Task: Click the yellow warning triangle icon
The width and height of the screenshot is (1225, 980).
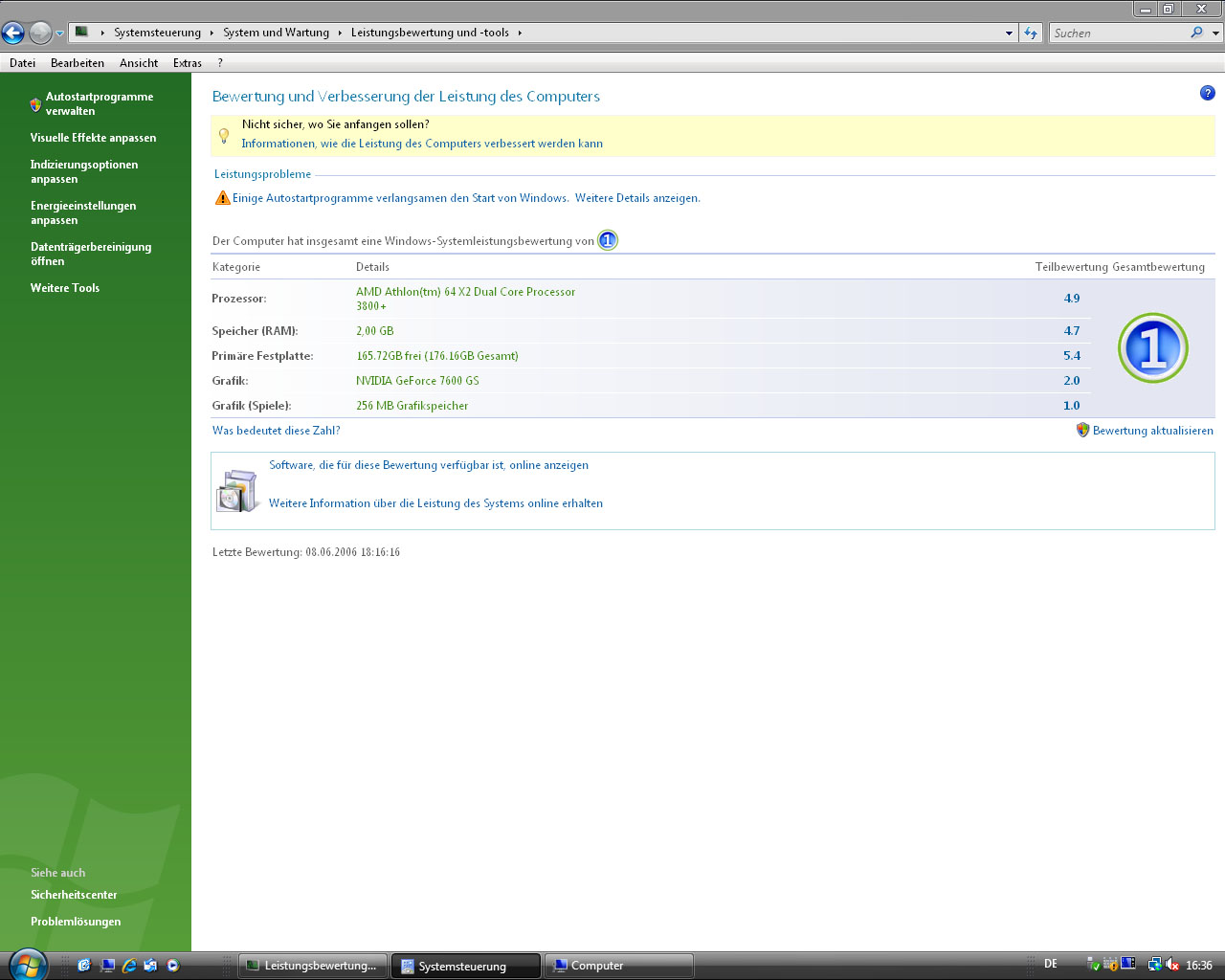Action: tap(222, 198)
